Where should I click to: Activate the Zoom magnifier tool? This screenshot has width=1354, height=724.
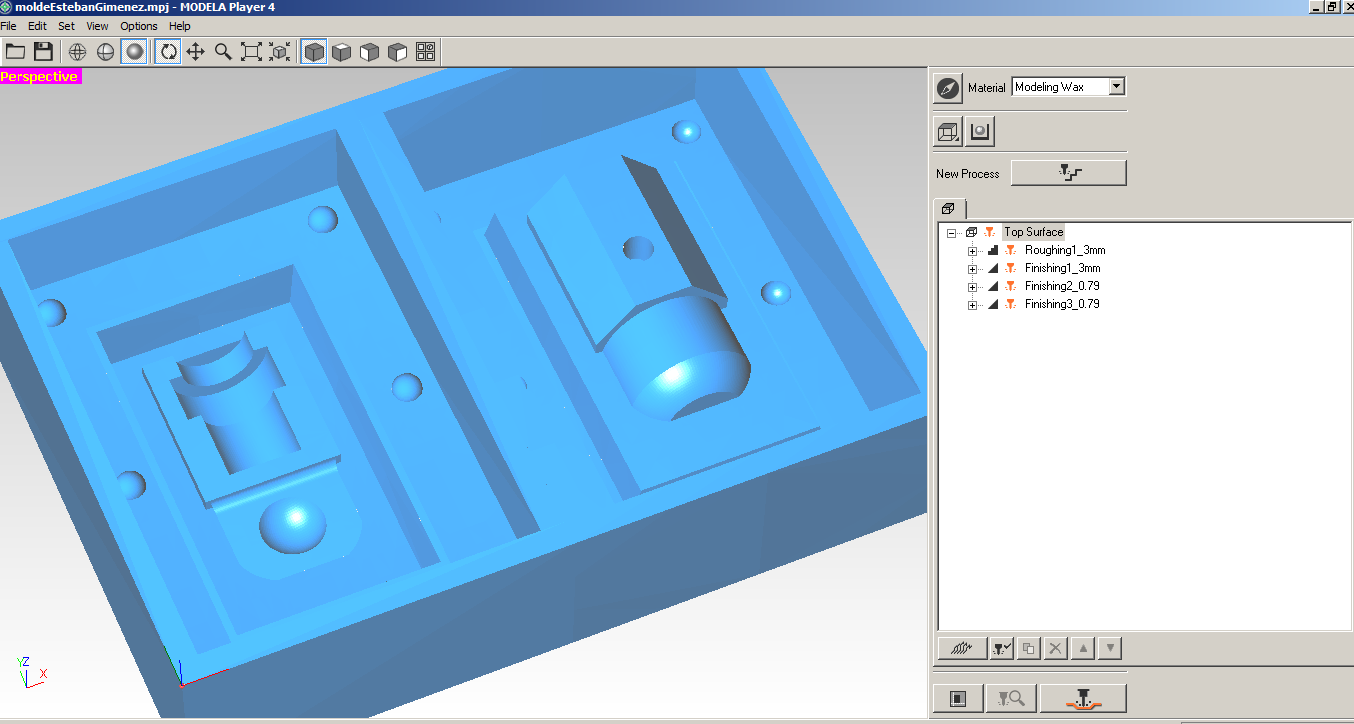(223, 51)
